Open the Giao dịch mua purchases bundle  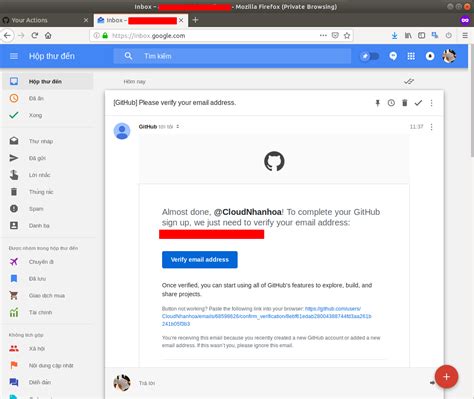point(48,296)
